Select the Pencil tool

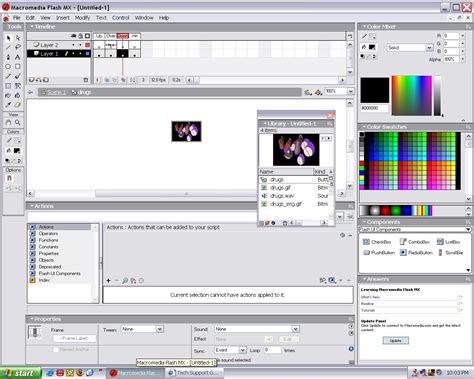pyautogui.click(x=8, y=76)
